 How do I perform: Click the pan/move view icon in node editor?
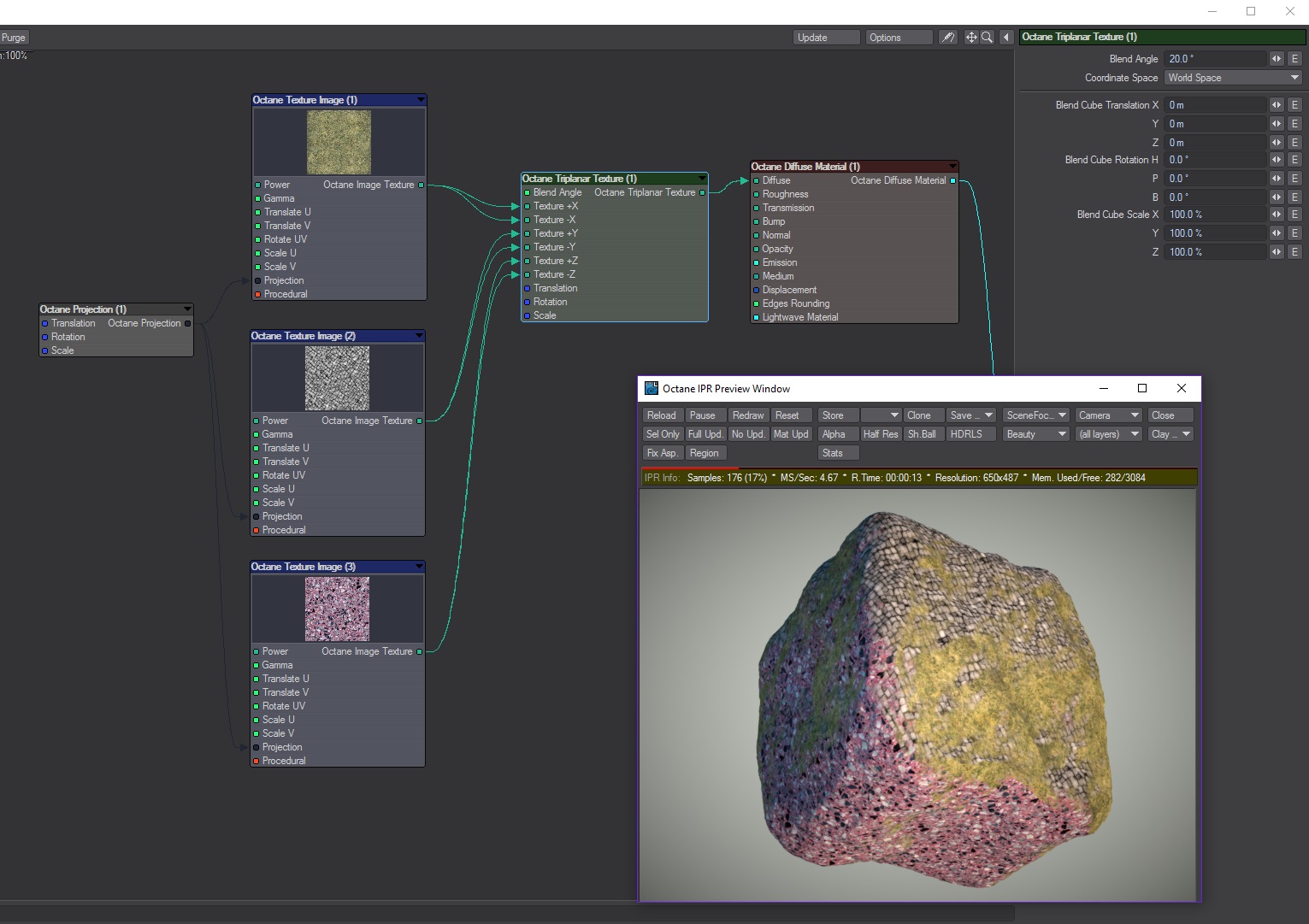pyautogui.click(x=971, y=38)
